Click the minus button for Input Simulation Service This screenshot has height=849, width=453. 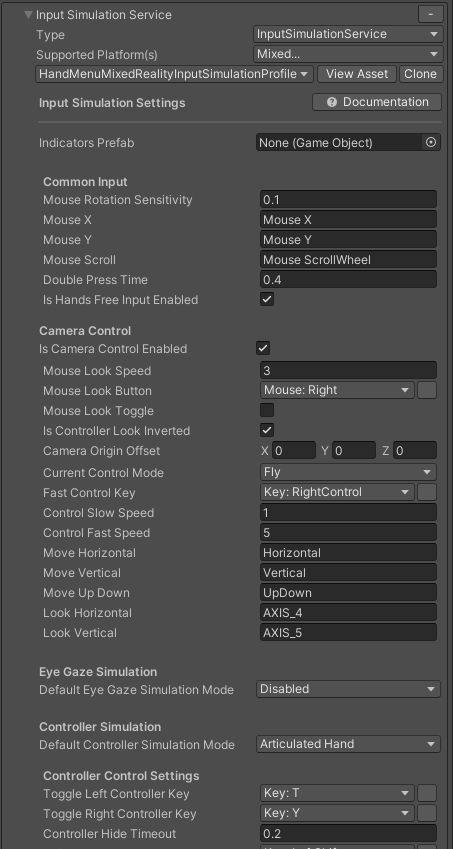pyautogui.click(x=430, y=14)
